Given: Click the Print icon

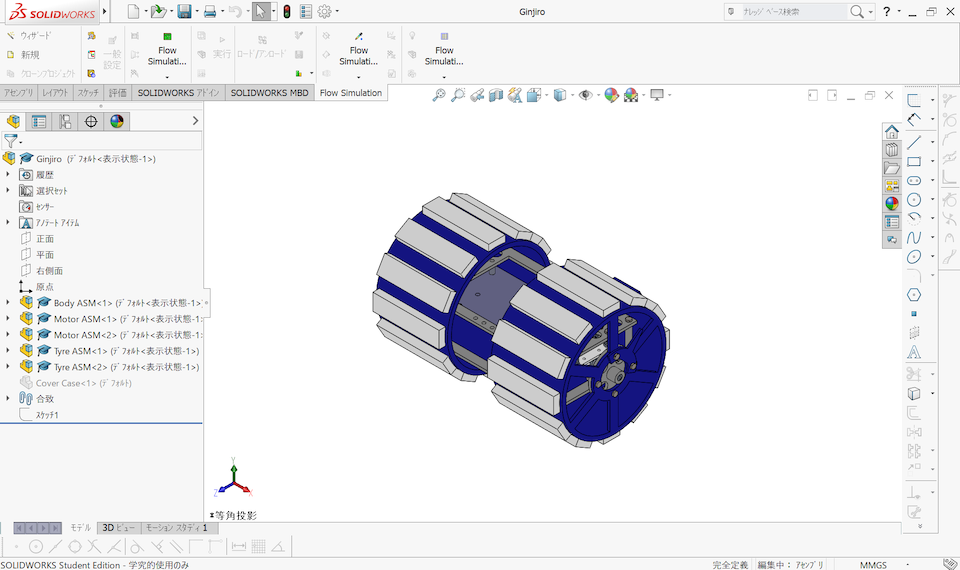Looking at the screenshot, I should click(x=209, y=11).
